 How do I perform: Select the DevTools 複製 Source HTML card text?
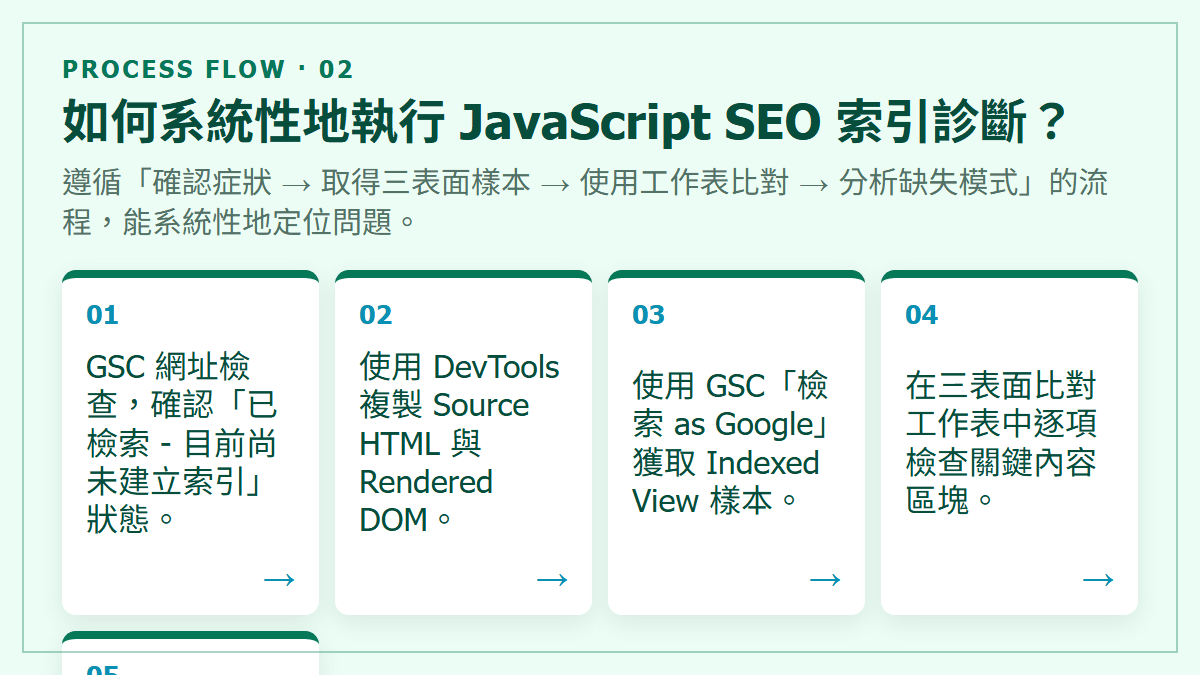(459, 443)
